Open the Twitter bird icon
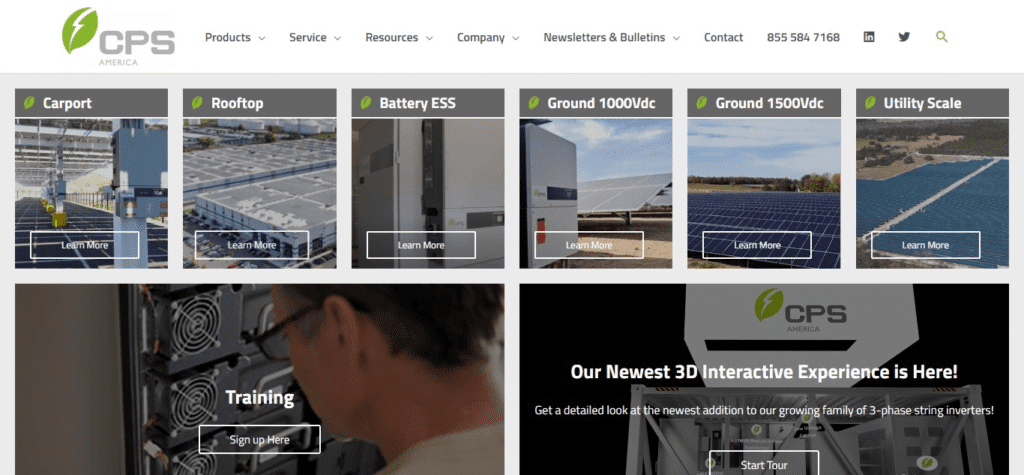1024x475 pixels. click(904, 37)
